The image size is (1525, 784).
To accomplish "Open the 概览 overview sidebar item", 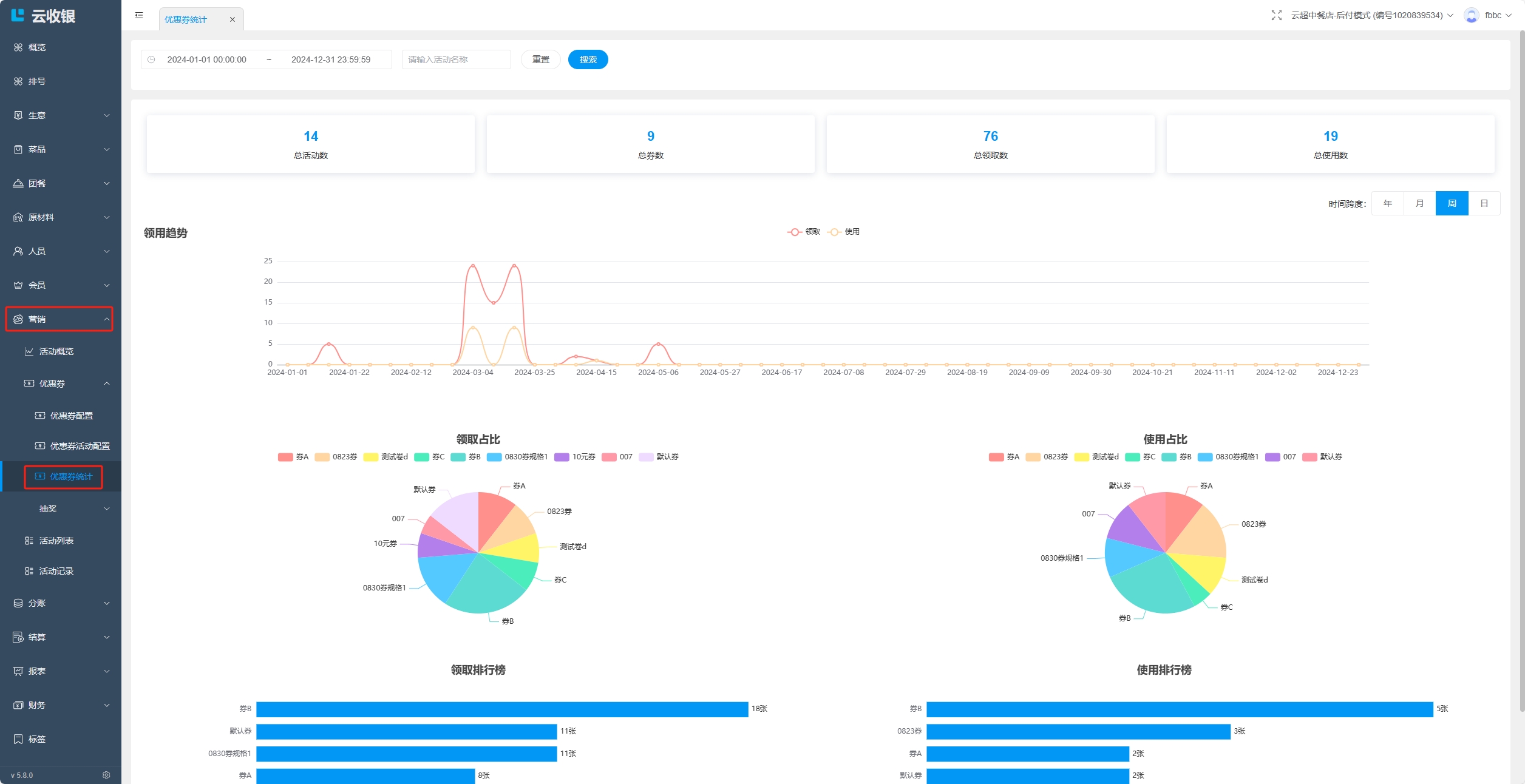I will (x=36, y=47).
